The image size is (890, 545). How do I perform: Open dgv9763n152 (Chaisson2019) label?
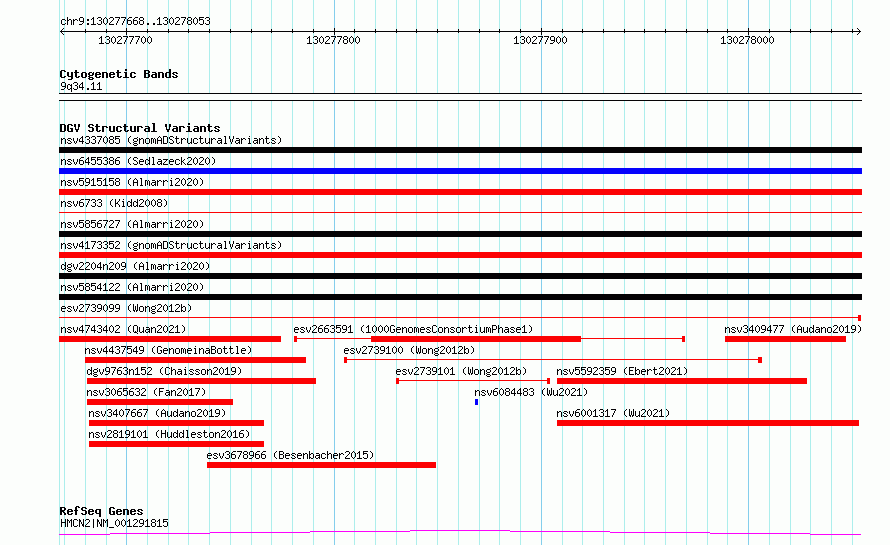click(164, 371)
